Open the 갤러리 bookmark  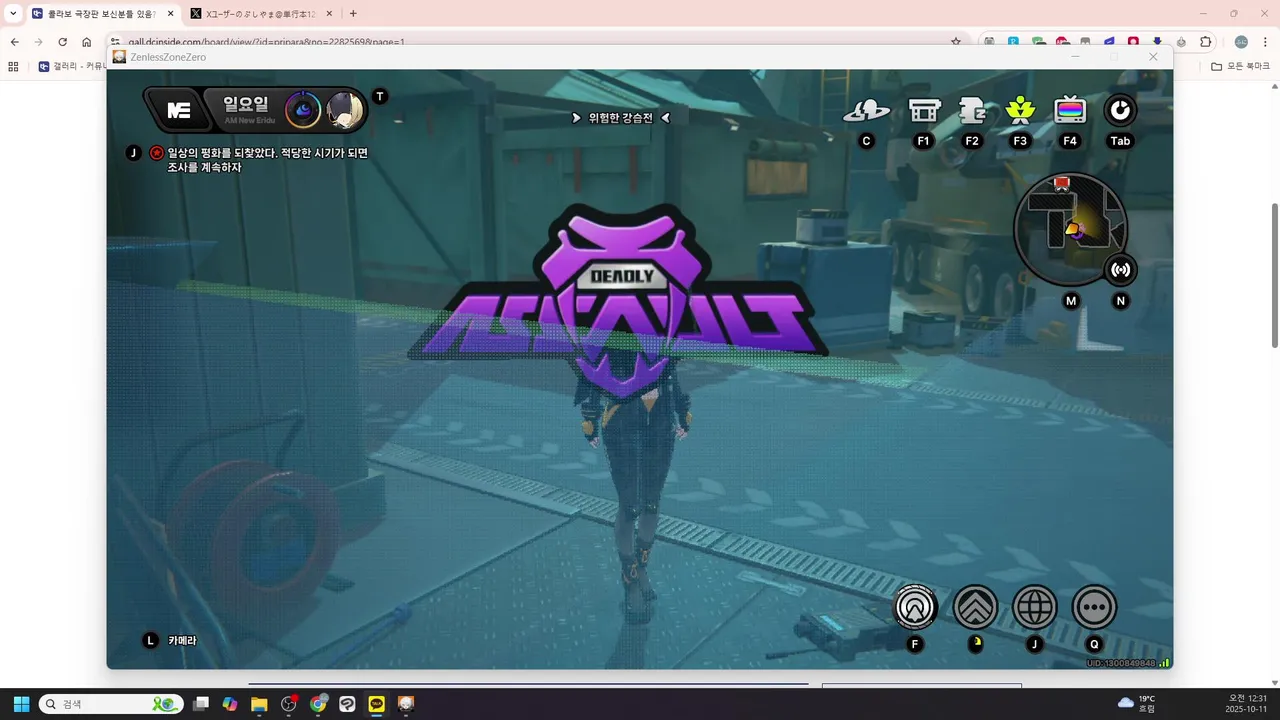point(72,67)
